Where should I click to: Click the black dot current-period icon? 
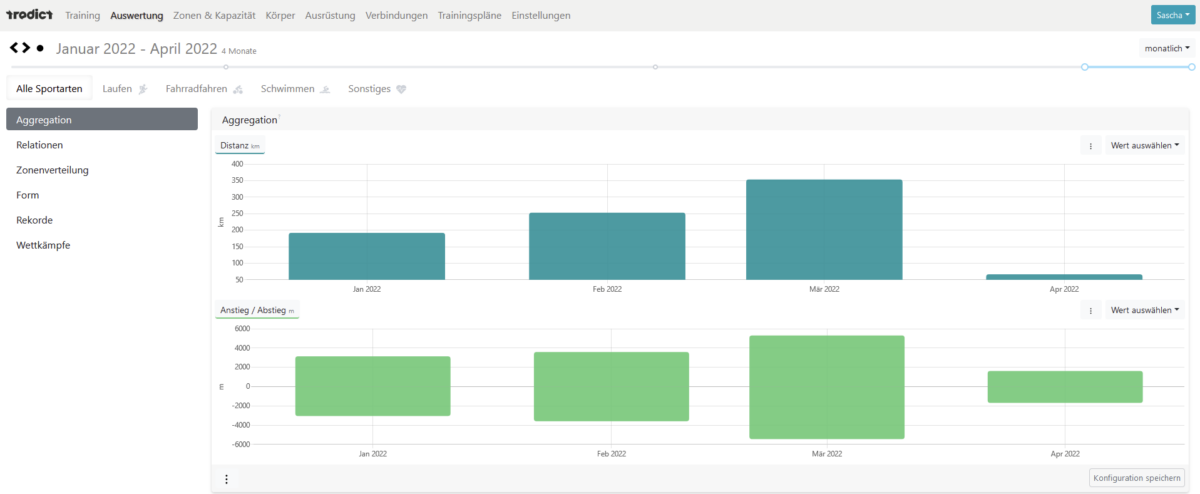tap(39, 47)
